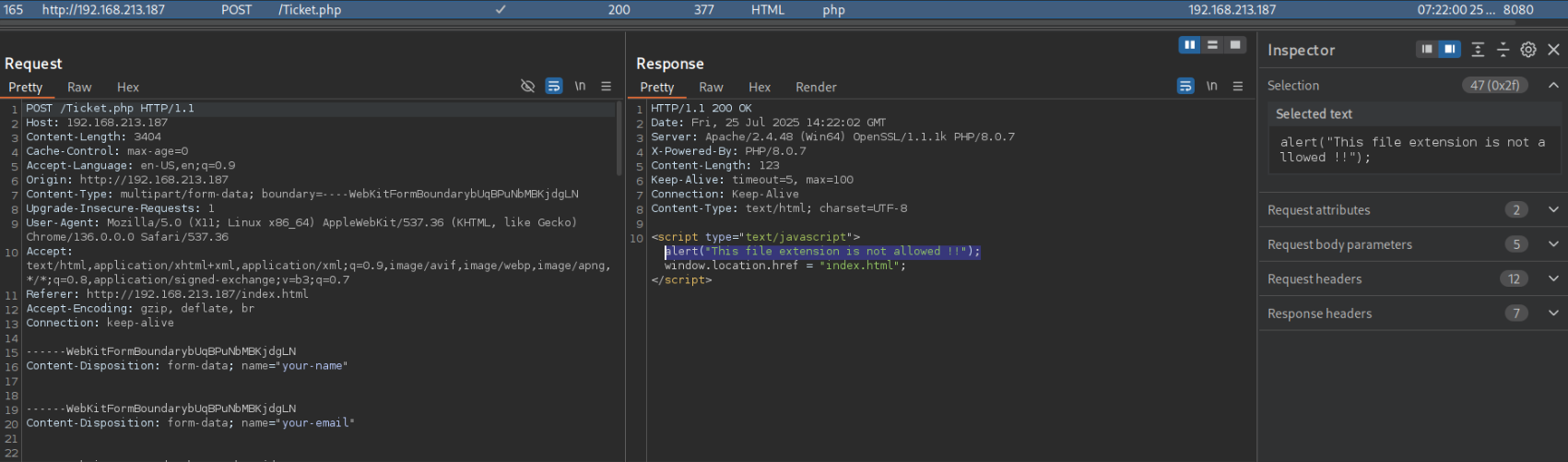Image resolution: width=1568 pixels, height=462 pixels.
Task: Click the 200 status cell in history row
Action: coord(619,9)
